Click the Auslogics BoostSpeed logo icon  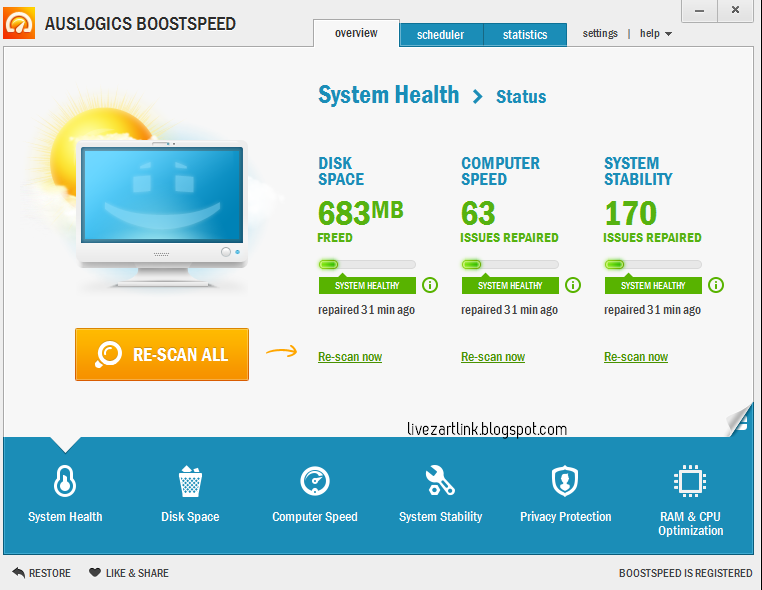coord(19,23)
